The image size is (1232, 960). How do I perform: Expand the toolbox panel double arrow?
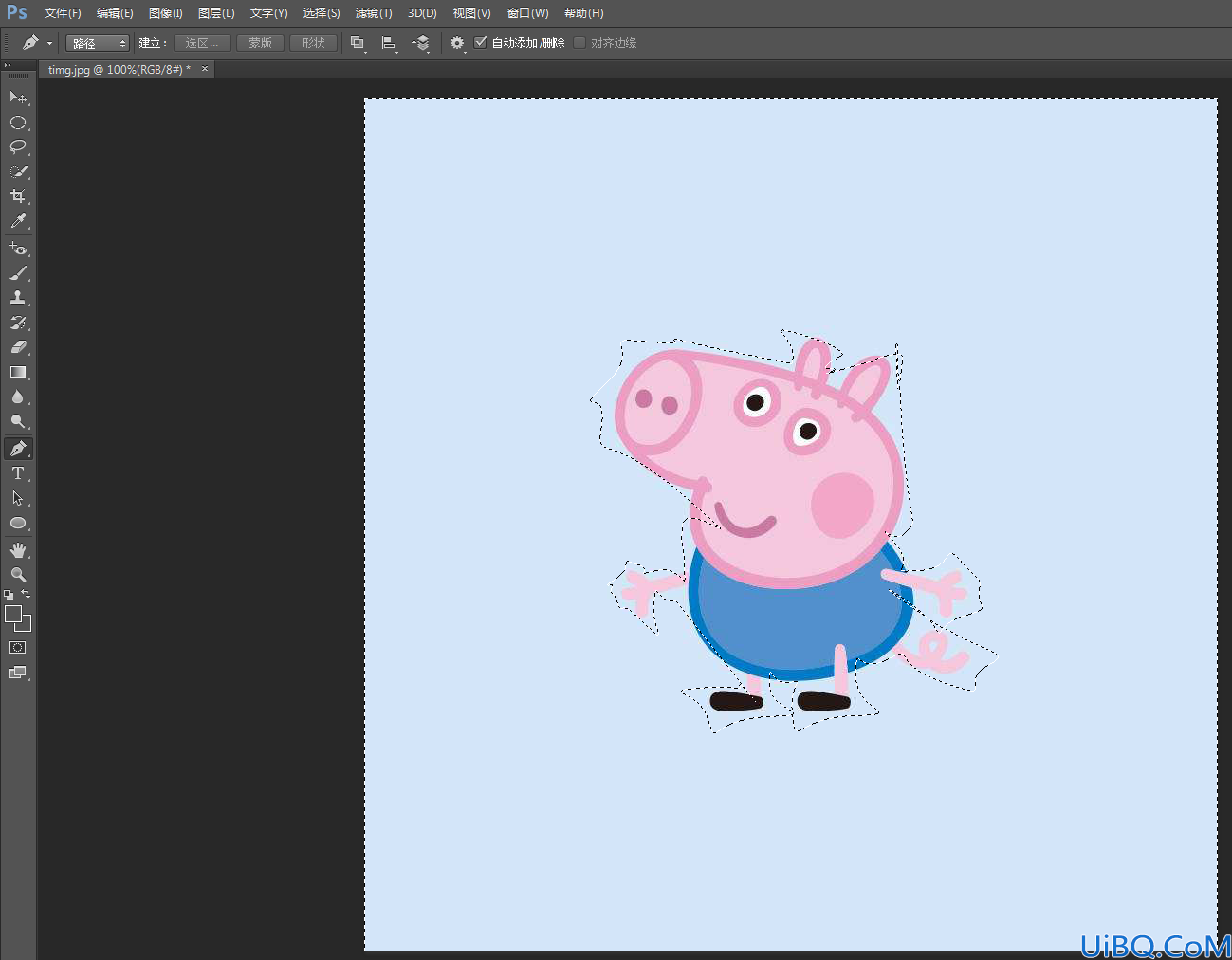click(8, 65)
